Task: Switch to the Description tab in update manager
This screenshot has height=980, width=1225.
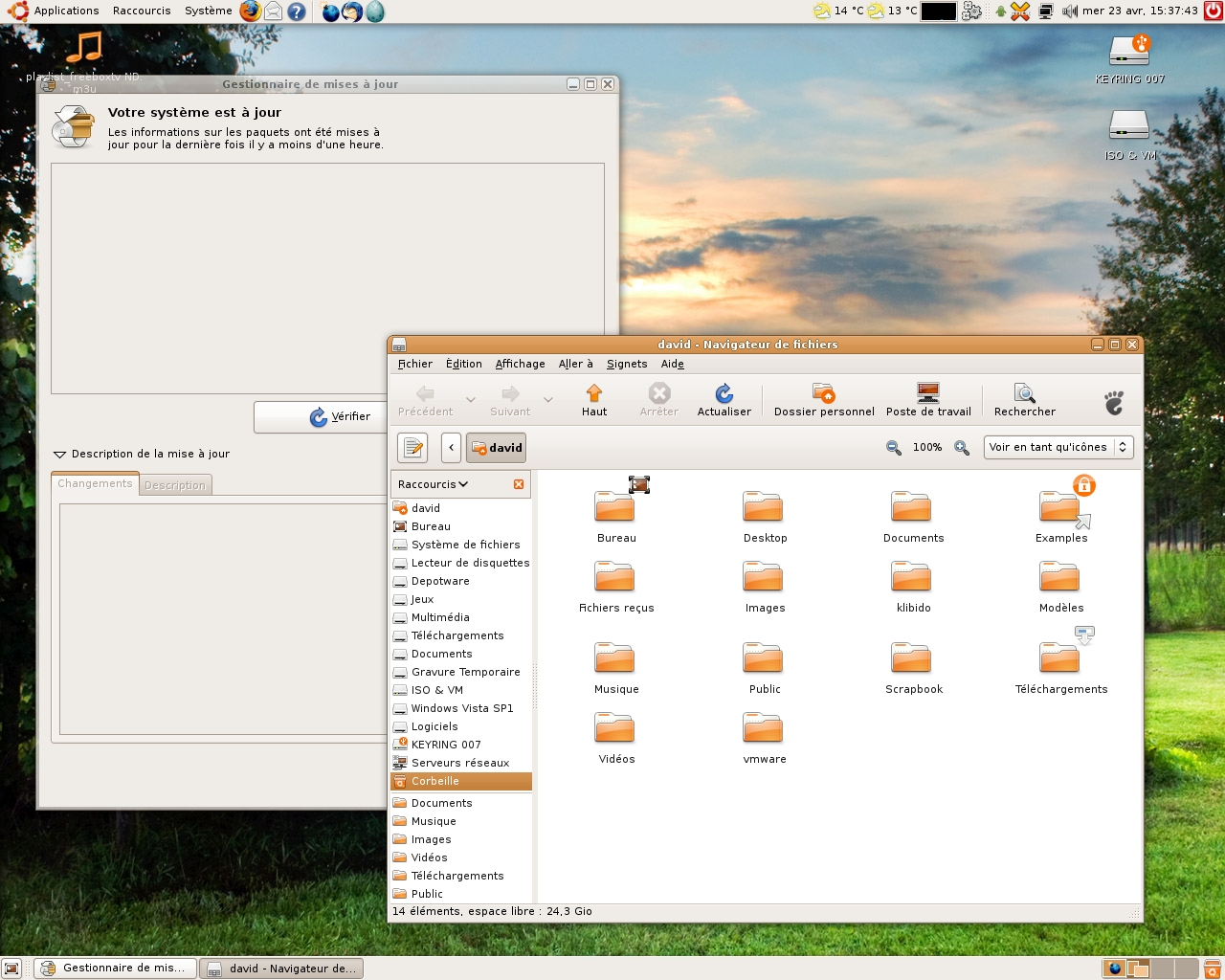Action: pyautogui.click(x=175, y=485)
